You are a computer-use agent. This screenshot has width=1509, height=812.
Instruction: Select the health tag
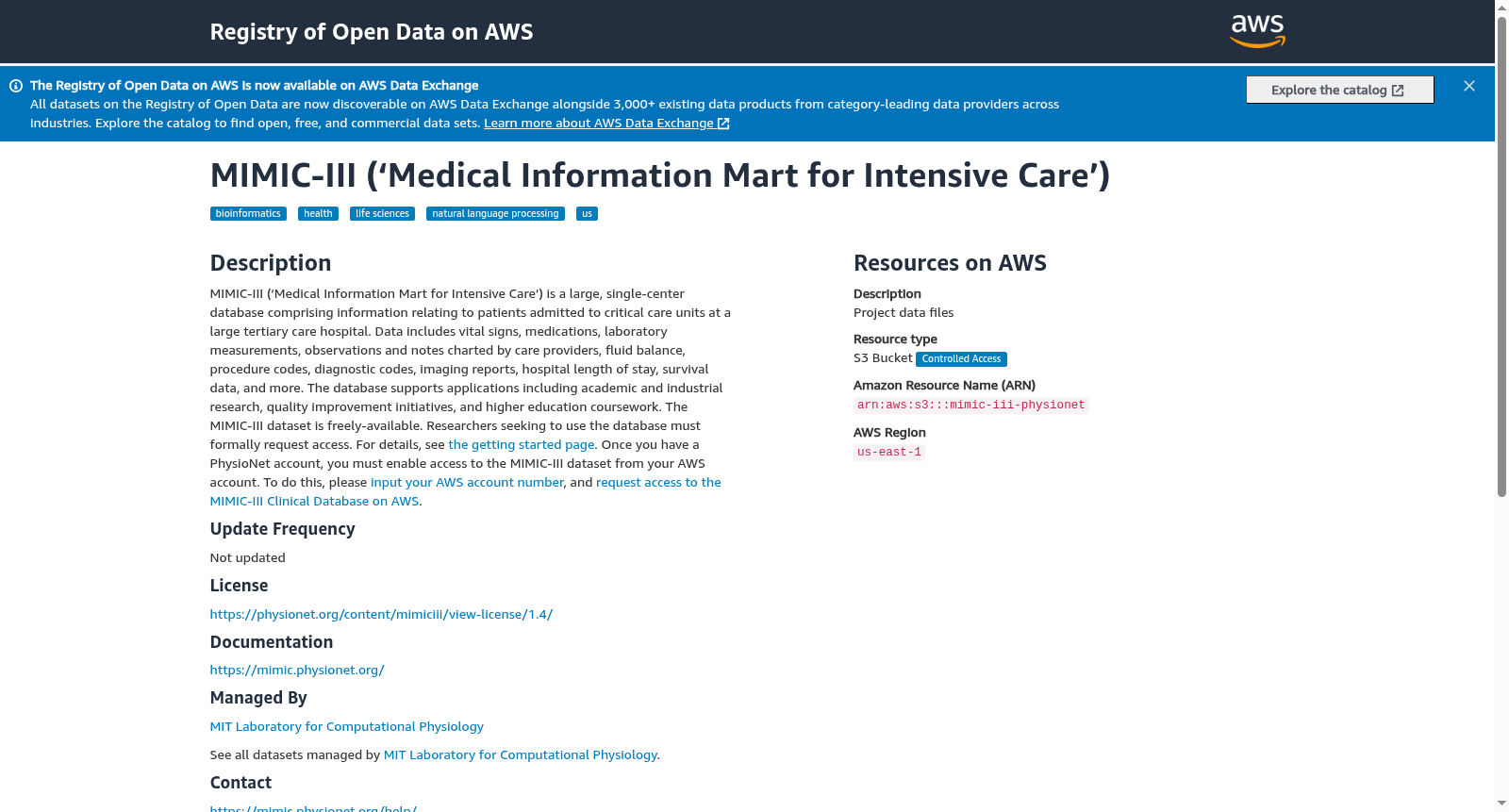(x=318, y=214)
